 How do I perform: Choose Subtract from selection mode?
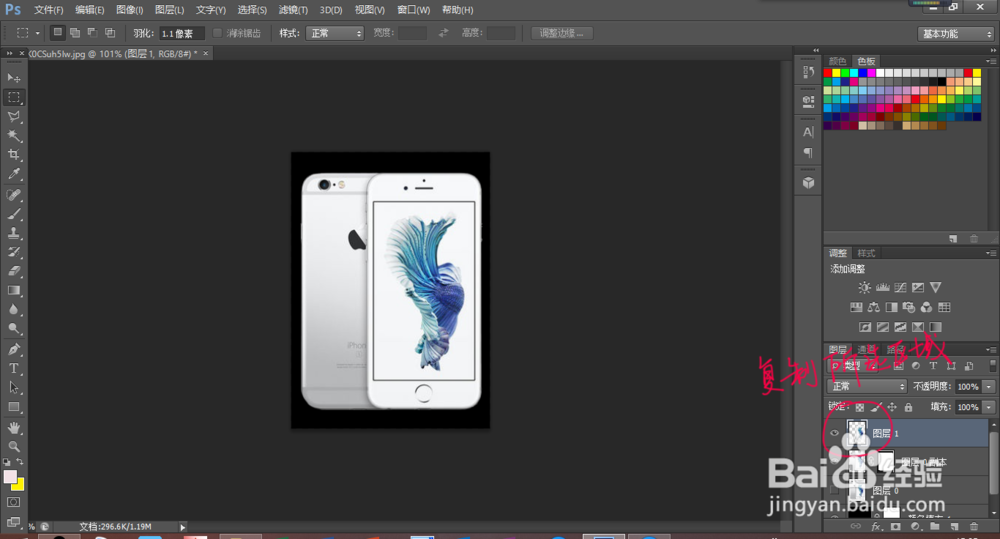pos(92,33)
